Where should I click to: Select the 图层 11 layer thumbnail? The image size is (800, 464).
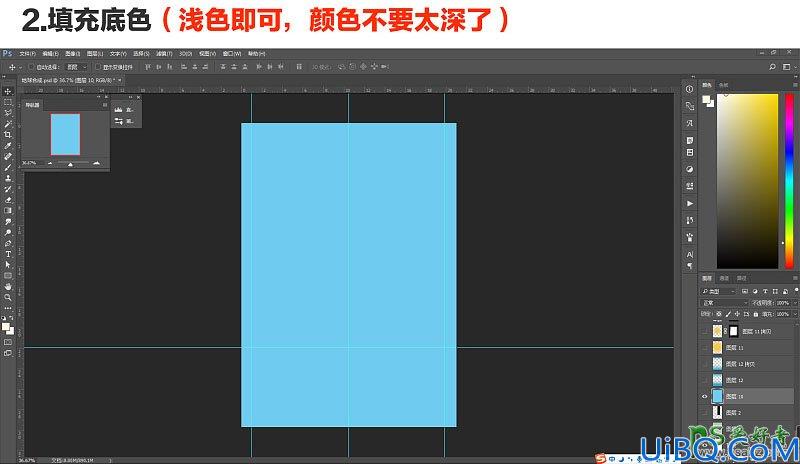tap(717, 348)
